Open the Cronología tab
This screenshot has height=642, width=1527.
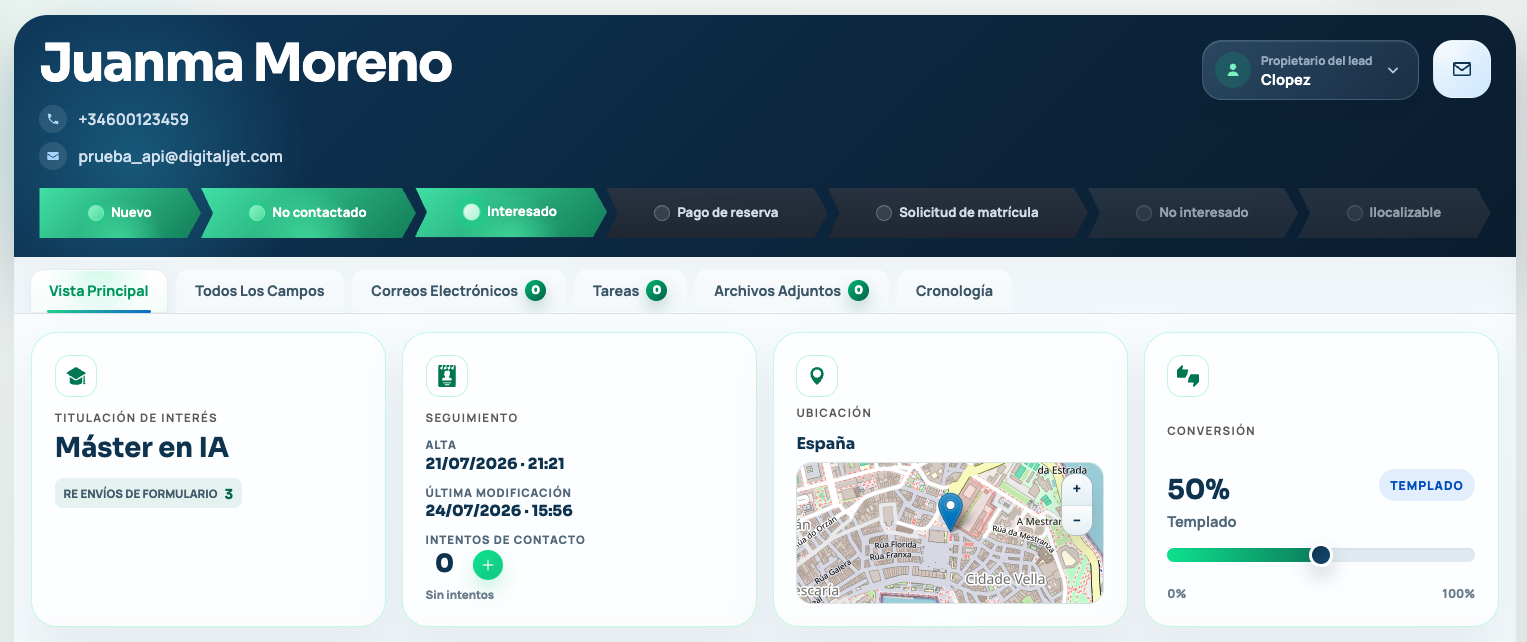pyautogui.click(x=954, y=291)
